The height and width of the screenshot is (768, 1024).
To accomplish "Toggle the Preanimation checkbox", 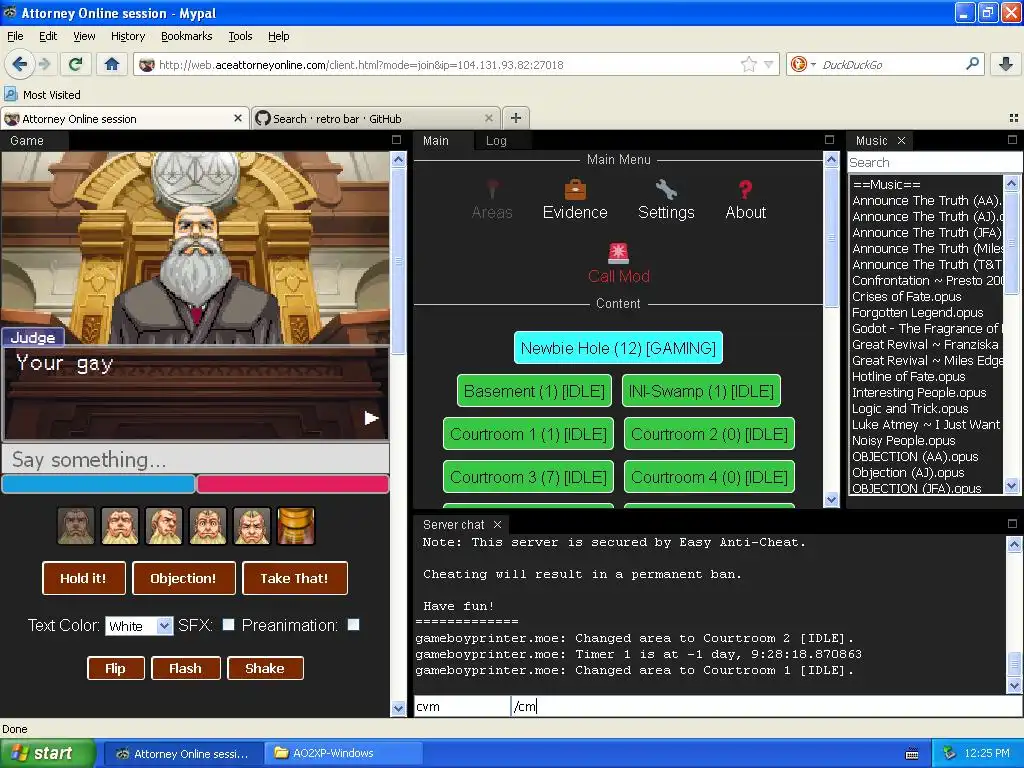I will click(353, 624).
